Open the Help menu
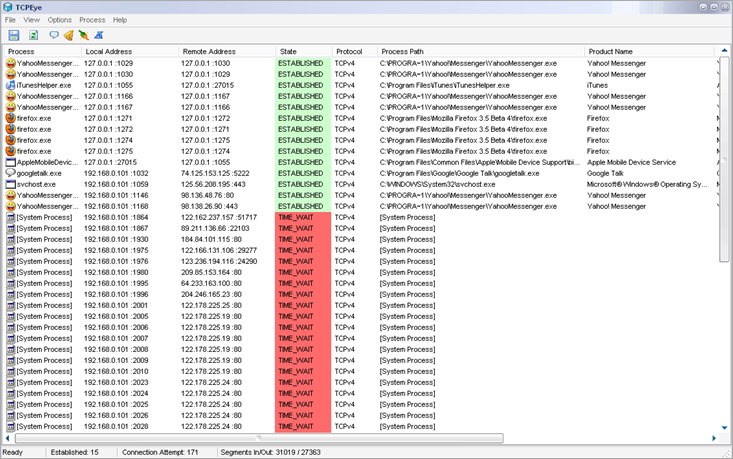Screen dimensions: 733x459 click(120, 20)
